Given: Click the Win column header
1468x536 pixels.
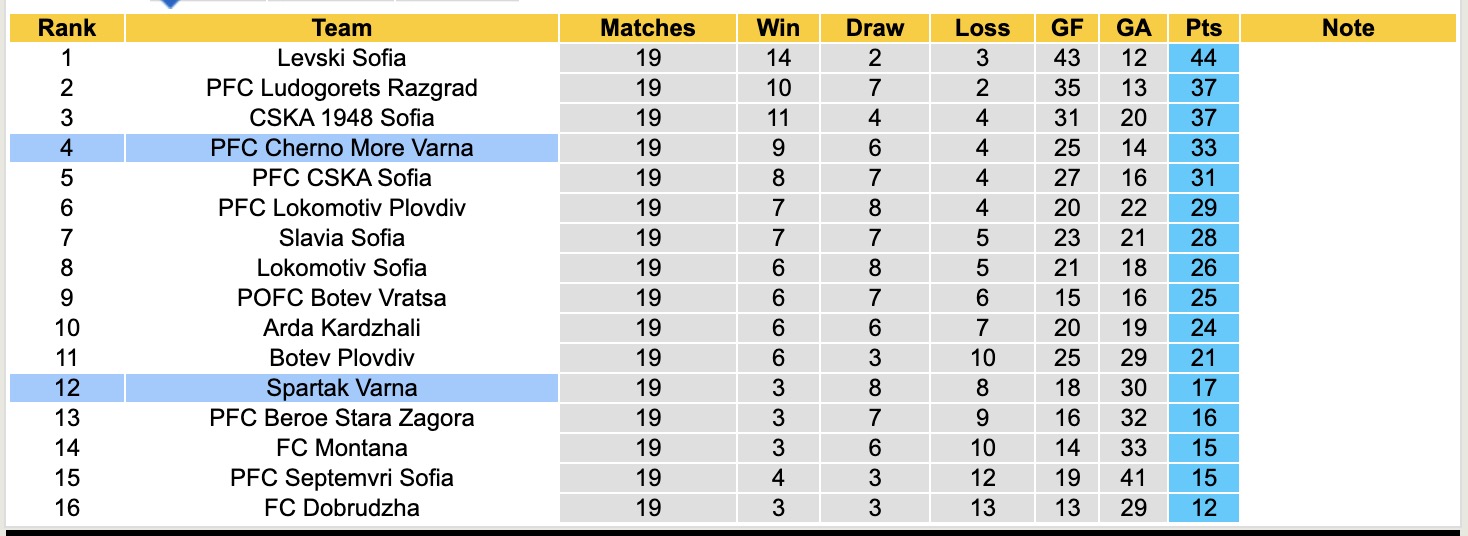Looking at the screenshot, I should (778, 28).
